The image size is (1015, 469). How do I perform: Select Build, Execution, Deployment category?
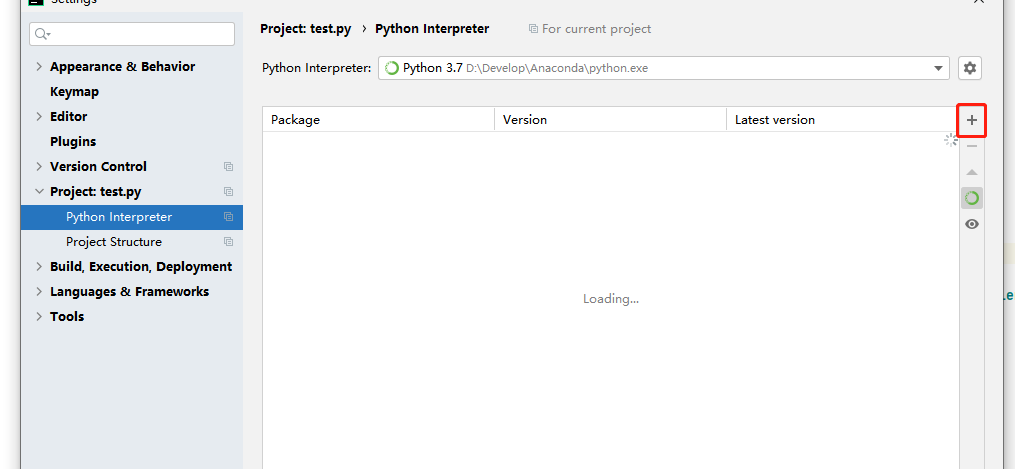[x=141, y=267]
